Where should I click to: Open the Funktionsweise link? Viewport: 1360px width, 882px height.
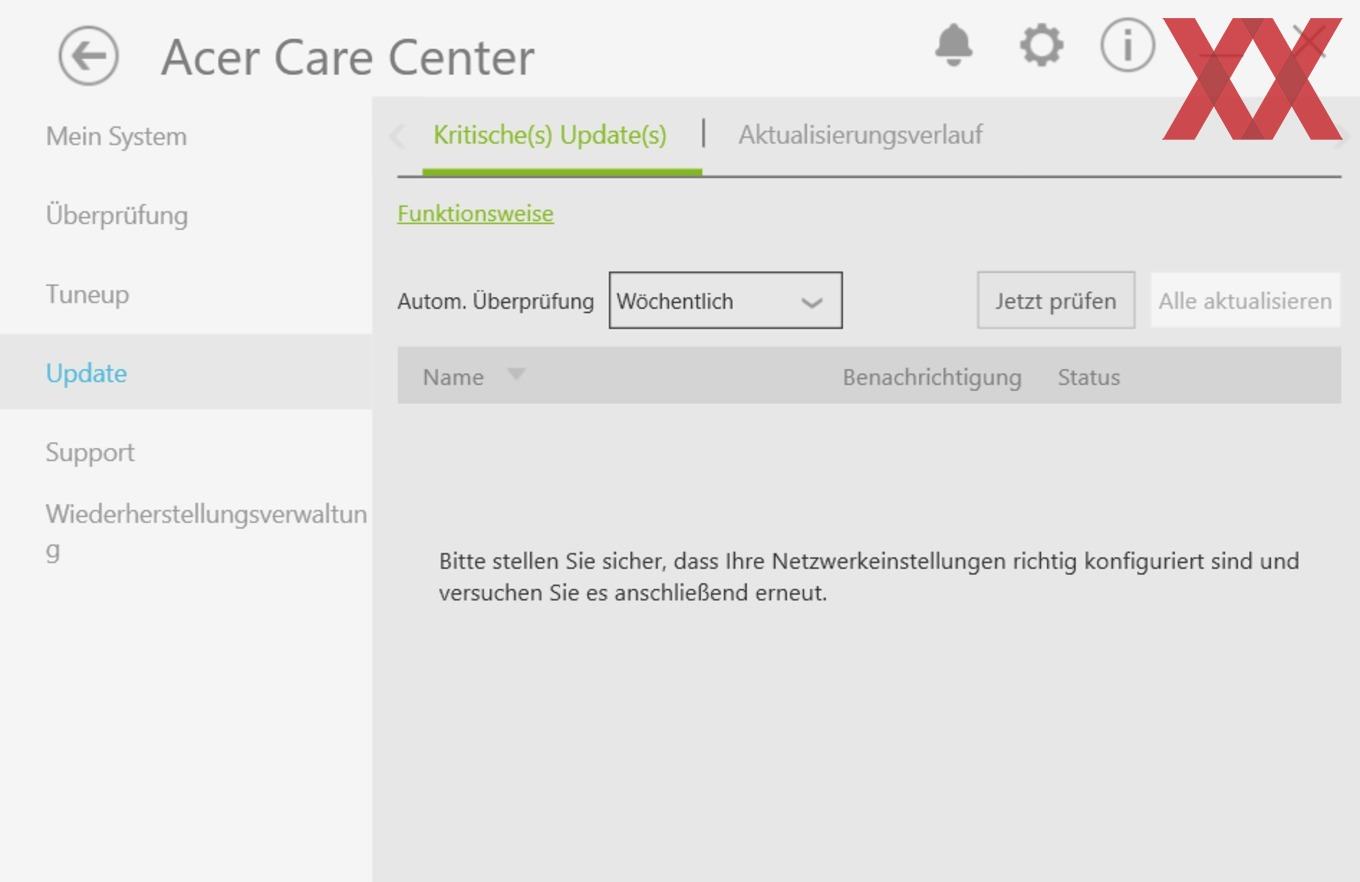475,213
